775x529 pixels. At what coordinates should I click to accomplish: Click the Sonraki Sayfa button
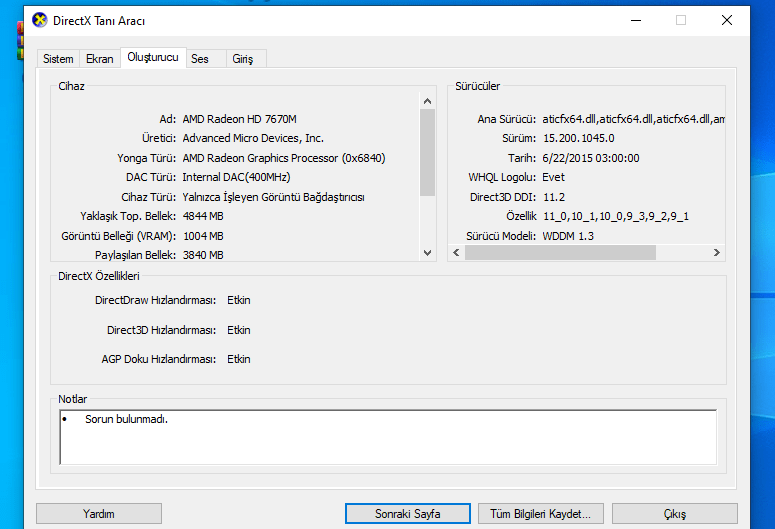click(408, 514)
